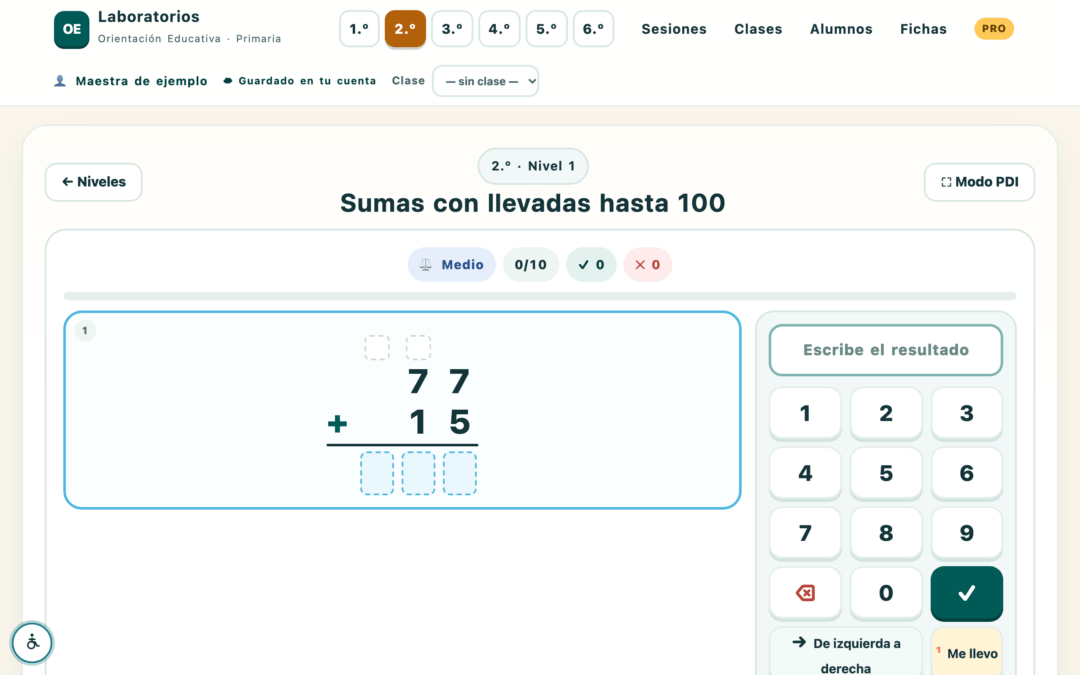Screen dimensions: 1080x675
Task: Tap number 3 on keypad
Action: [x=966, y=413]
